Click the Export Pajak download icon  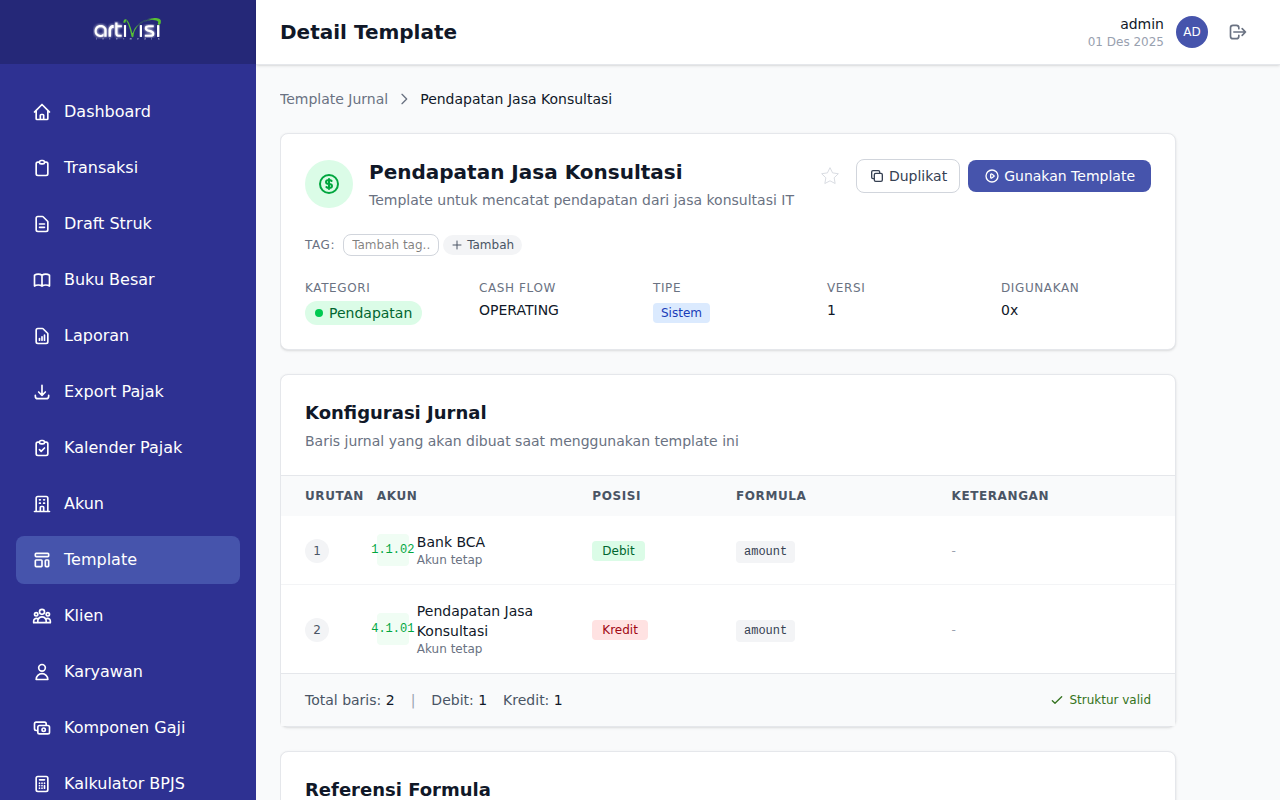tap(42, 392)
